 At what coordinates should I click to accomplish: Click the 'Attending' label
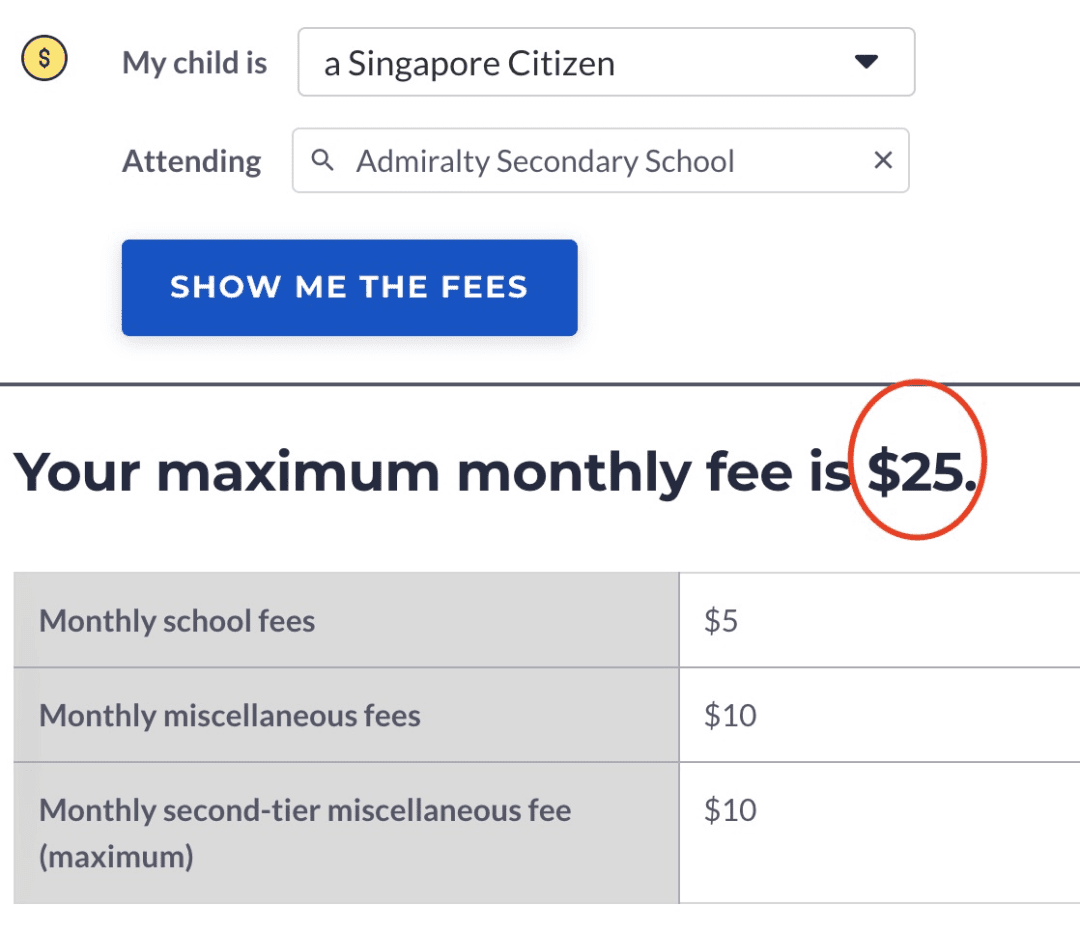coord(191,161)
